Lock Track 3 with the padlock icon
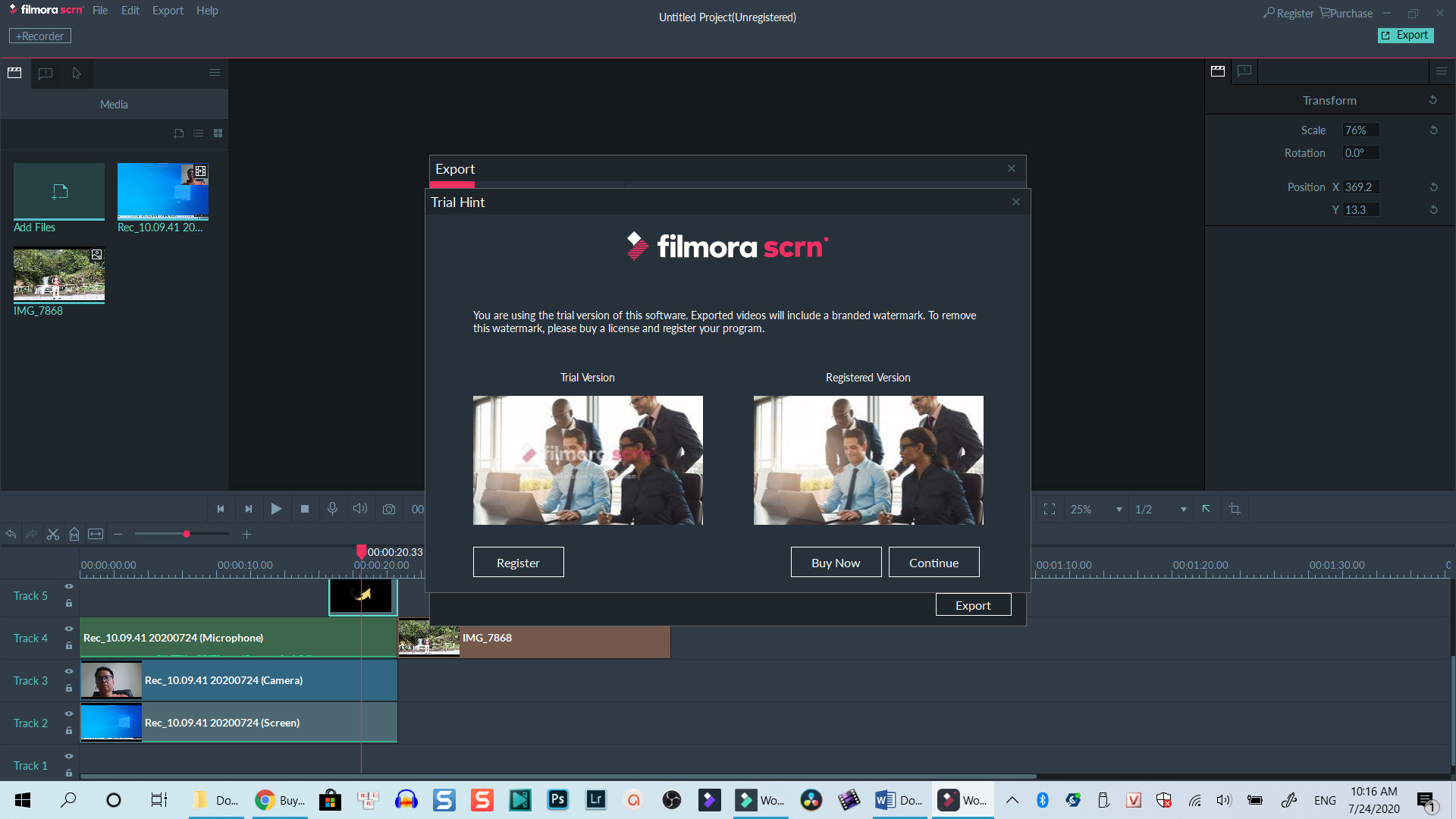This screenshot has height=819, width=1456. pos(69,689)
